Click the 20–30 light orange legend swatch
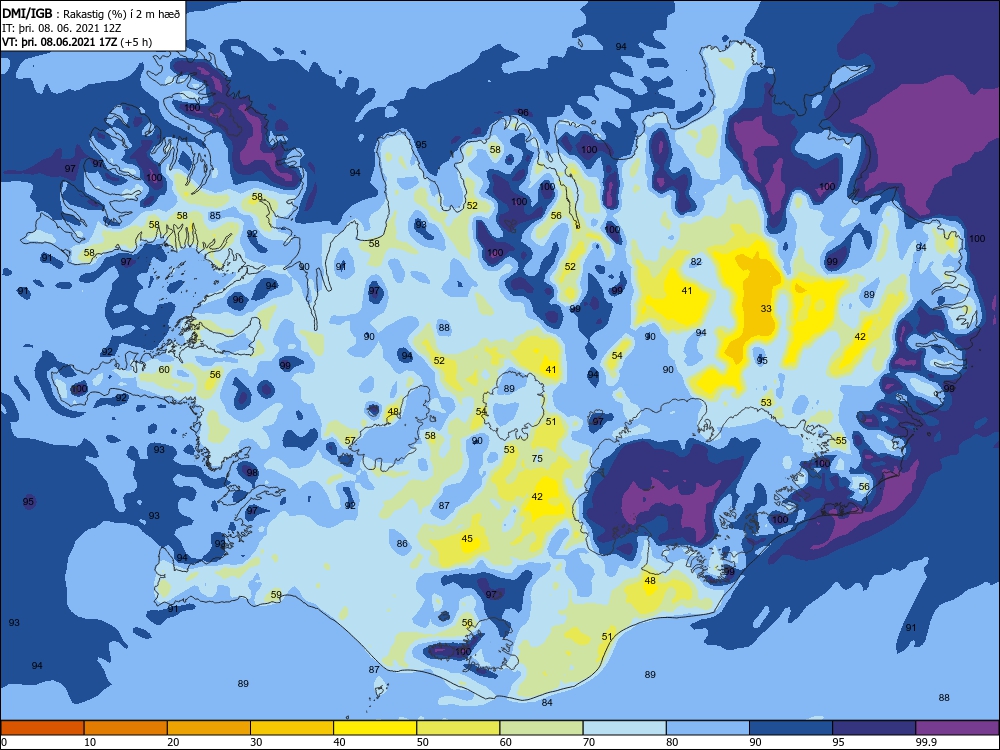 (x=209, y=728)
